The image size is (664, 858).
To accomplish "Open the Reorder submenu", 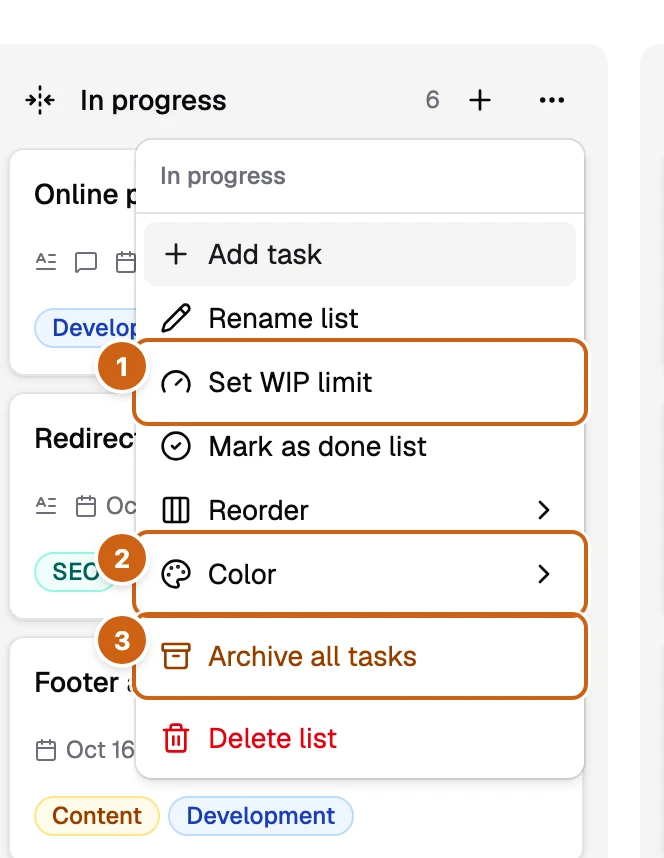I will 360,510.
